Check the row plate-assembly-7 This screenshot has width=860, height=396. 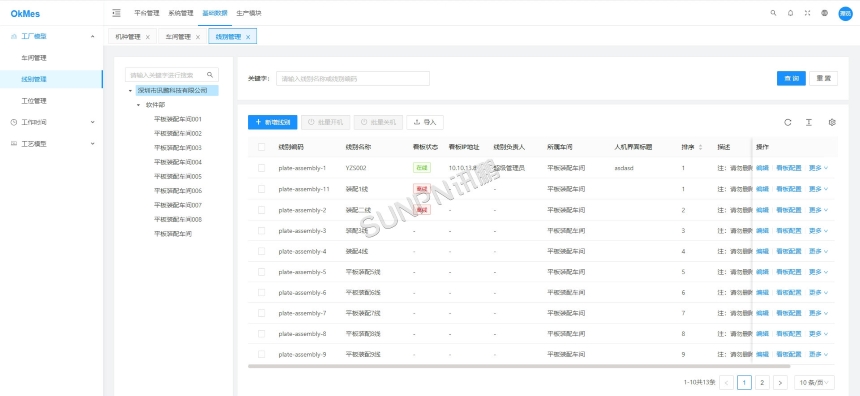pos(262,313)
